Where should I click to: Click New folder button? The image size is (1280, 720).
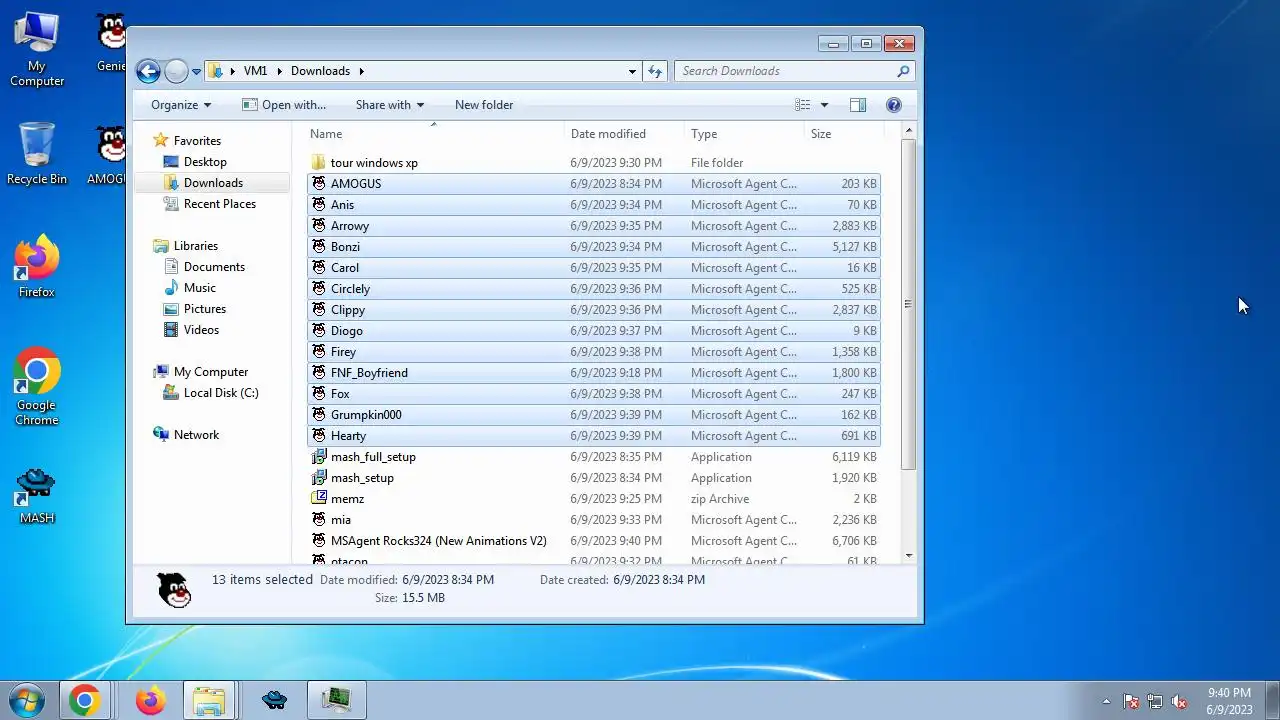tap(484, 105)
